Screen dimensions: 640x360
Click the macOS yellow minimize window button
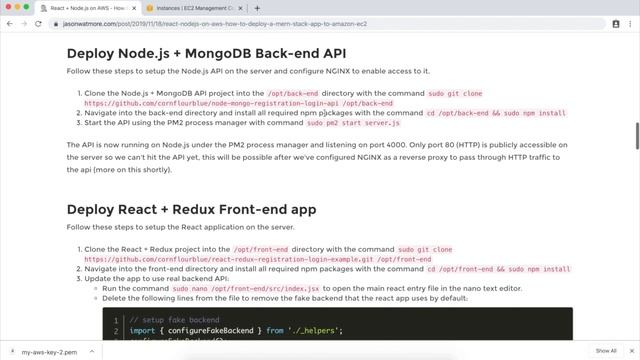point(17,7)
